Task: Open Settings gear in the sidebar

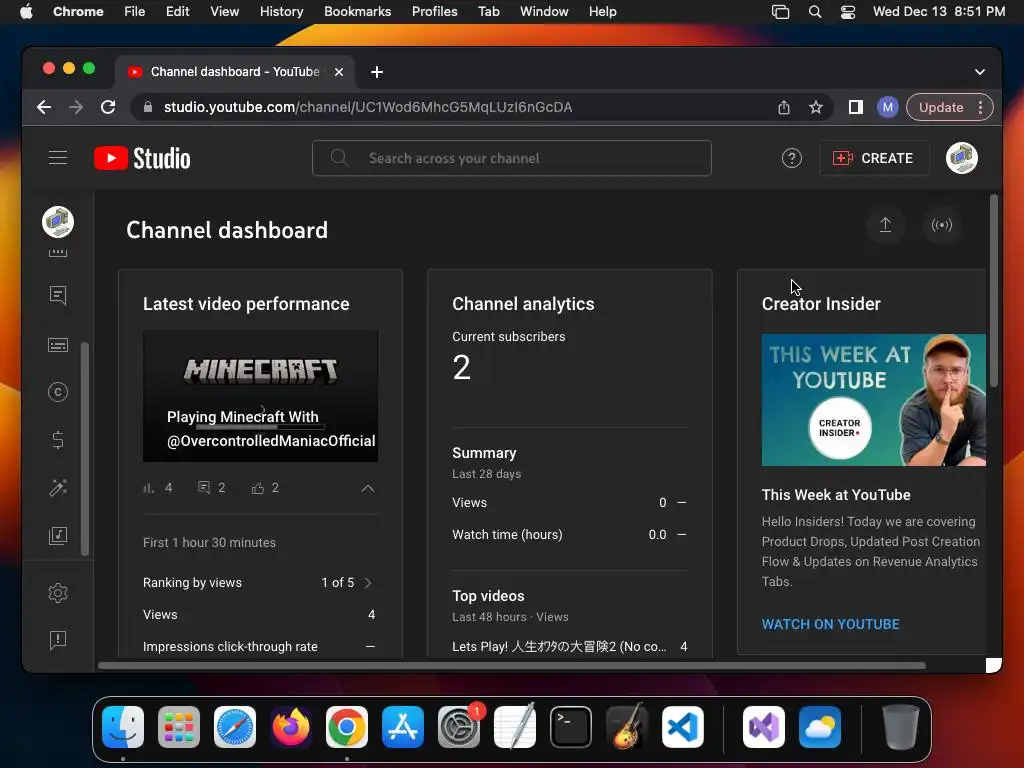Action: (x=57, y=593)
